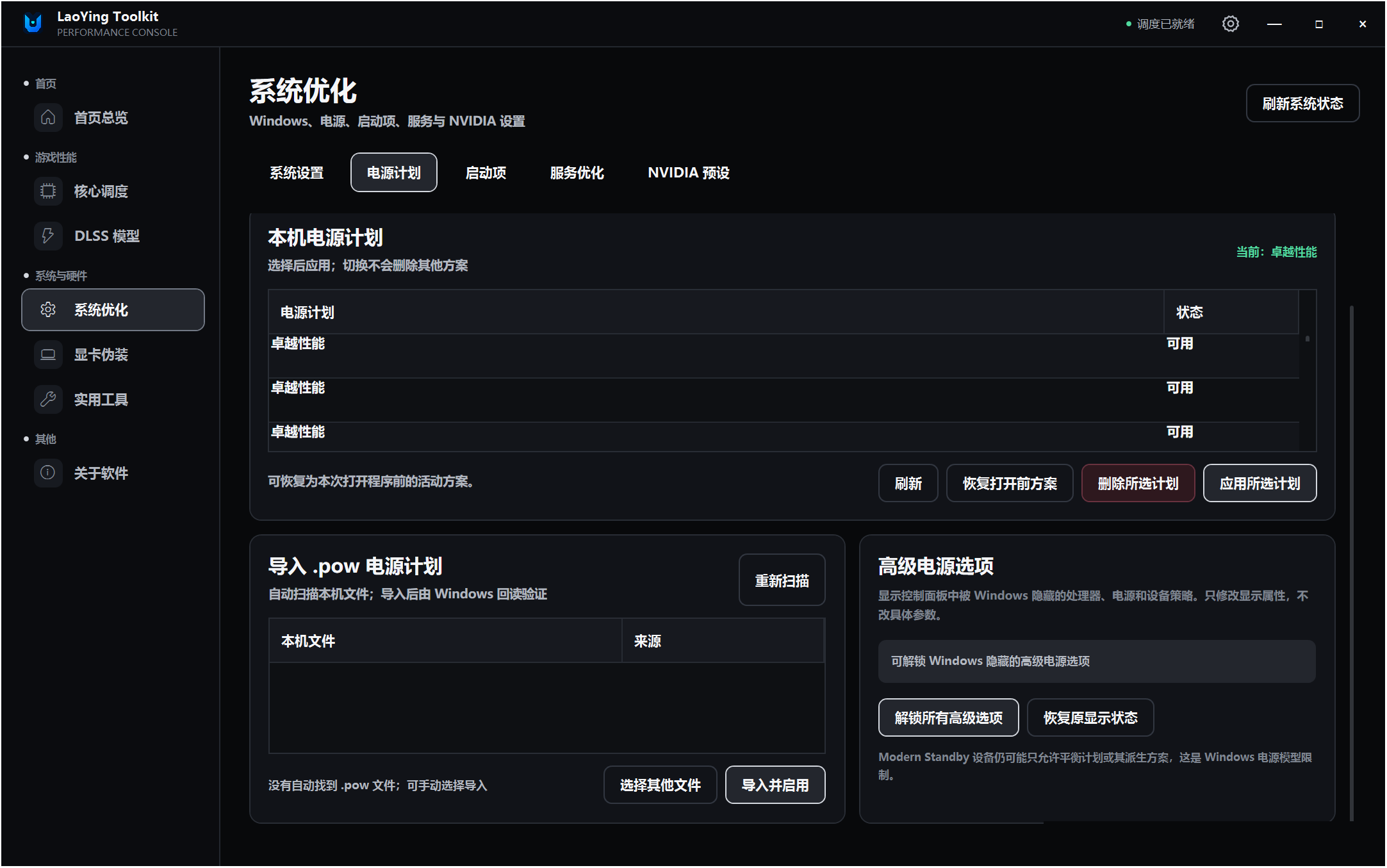
Task: Open 实用工具 from the sidebar
Action: pyautogui.click(x=113, y=399)
